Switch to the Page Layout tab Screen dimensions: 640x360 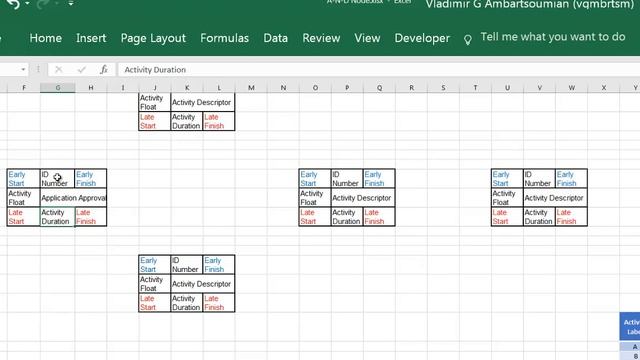click(x=153, y=38)
